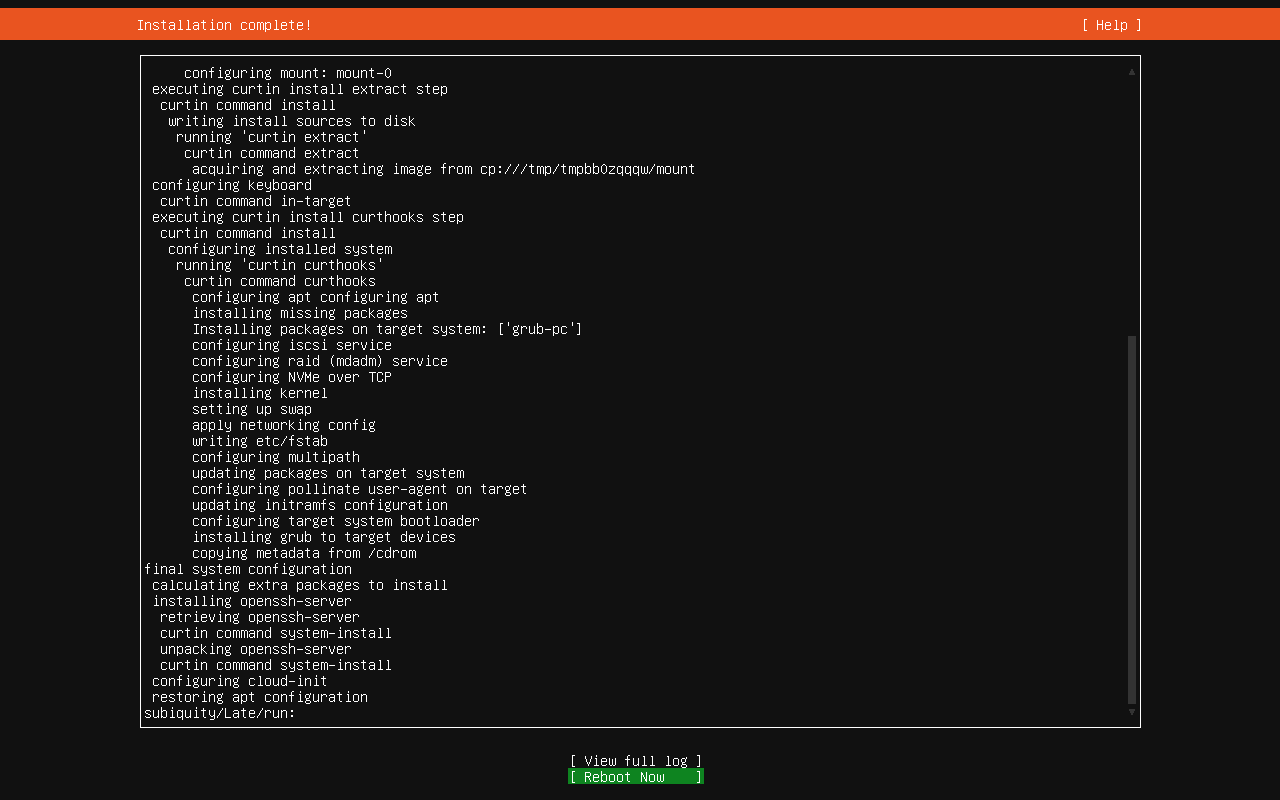Click the empty scrollbar track above the thumb
1280x800 pixels.
[1132, 200]
